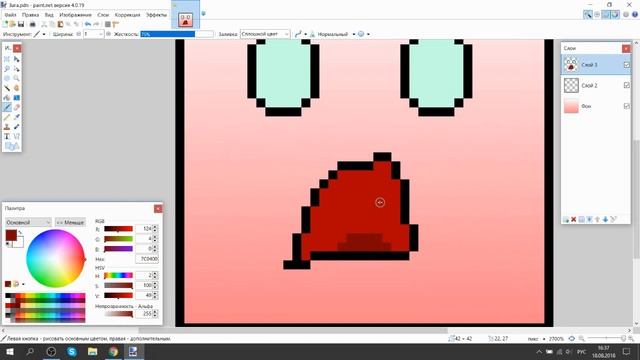Pick the Pan hand tool
This screenshot has width=640, height=360.
pos(17,88)
